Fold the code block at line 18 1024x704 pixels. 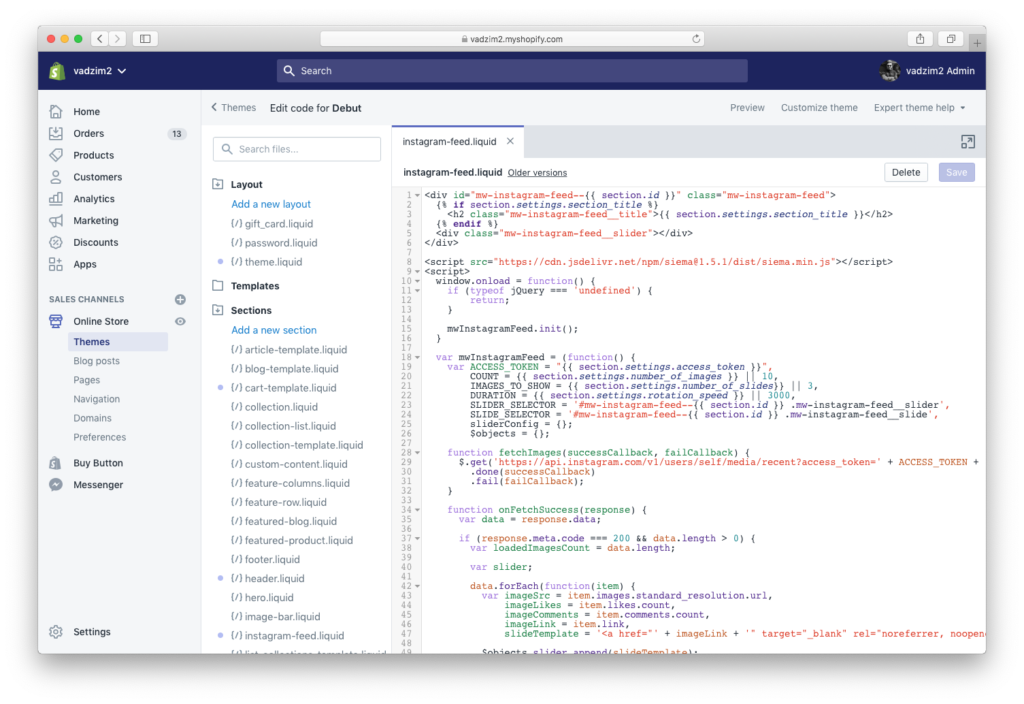tap(417, 357)
